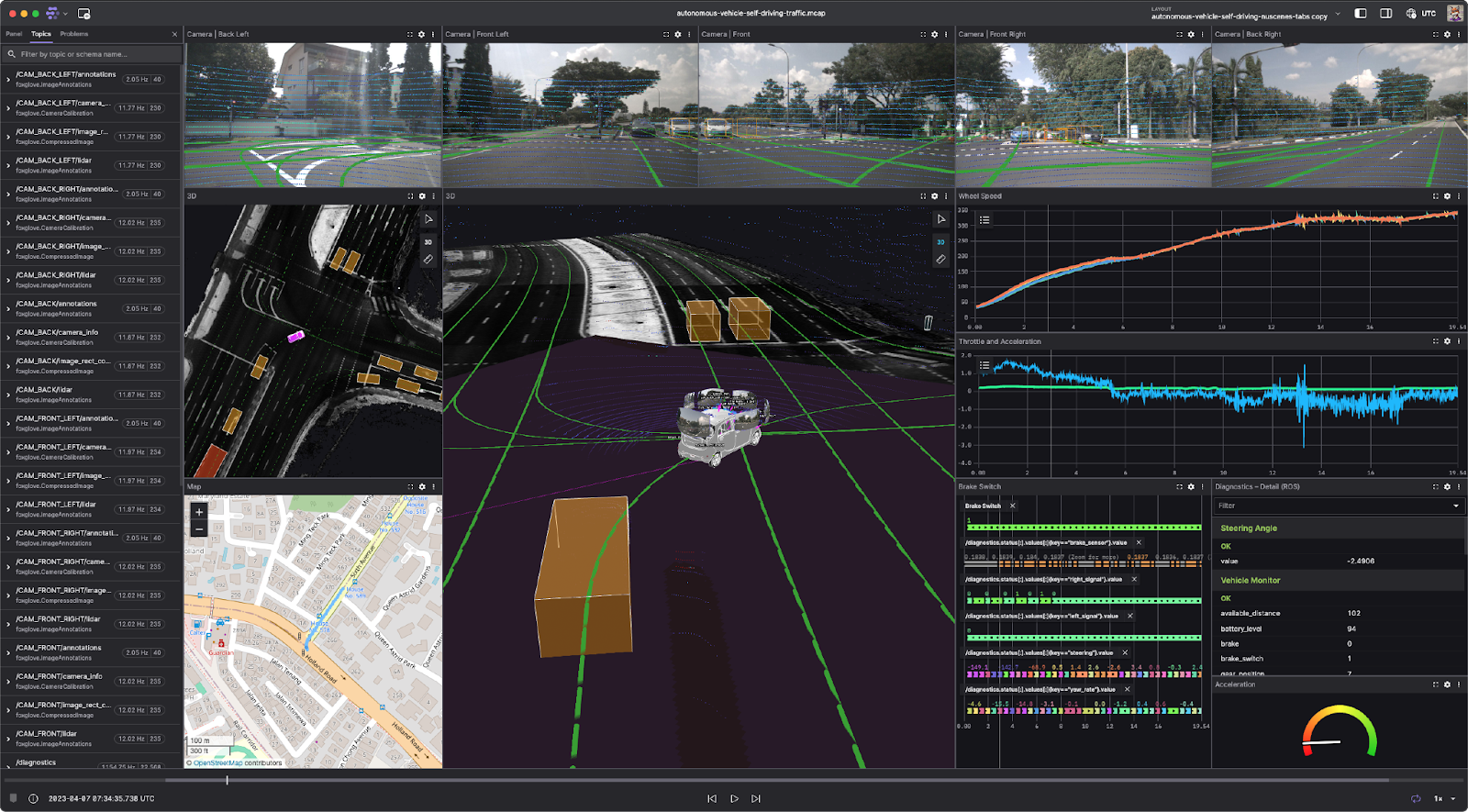This screenshot has height=812, width=1468.
Task: Click the ruler measure tool in main 3D panel
Action: 940,260
